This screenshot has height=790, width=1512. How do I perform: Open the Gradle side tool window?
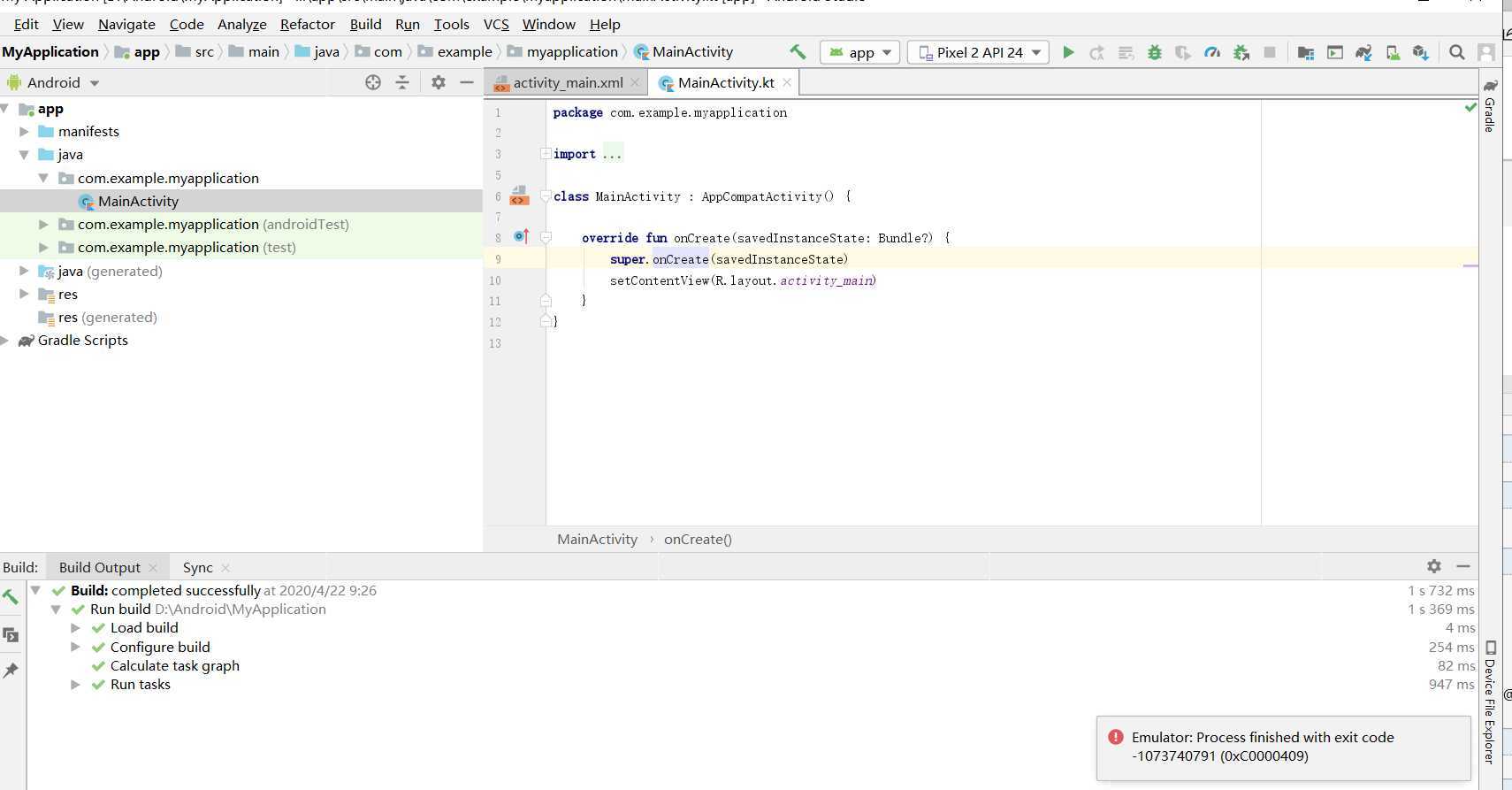click(x=1490, y=105)
